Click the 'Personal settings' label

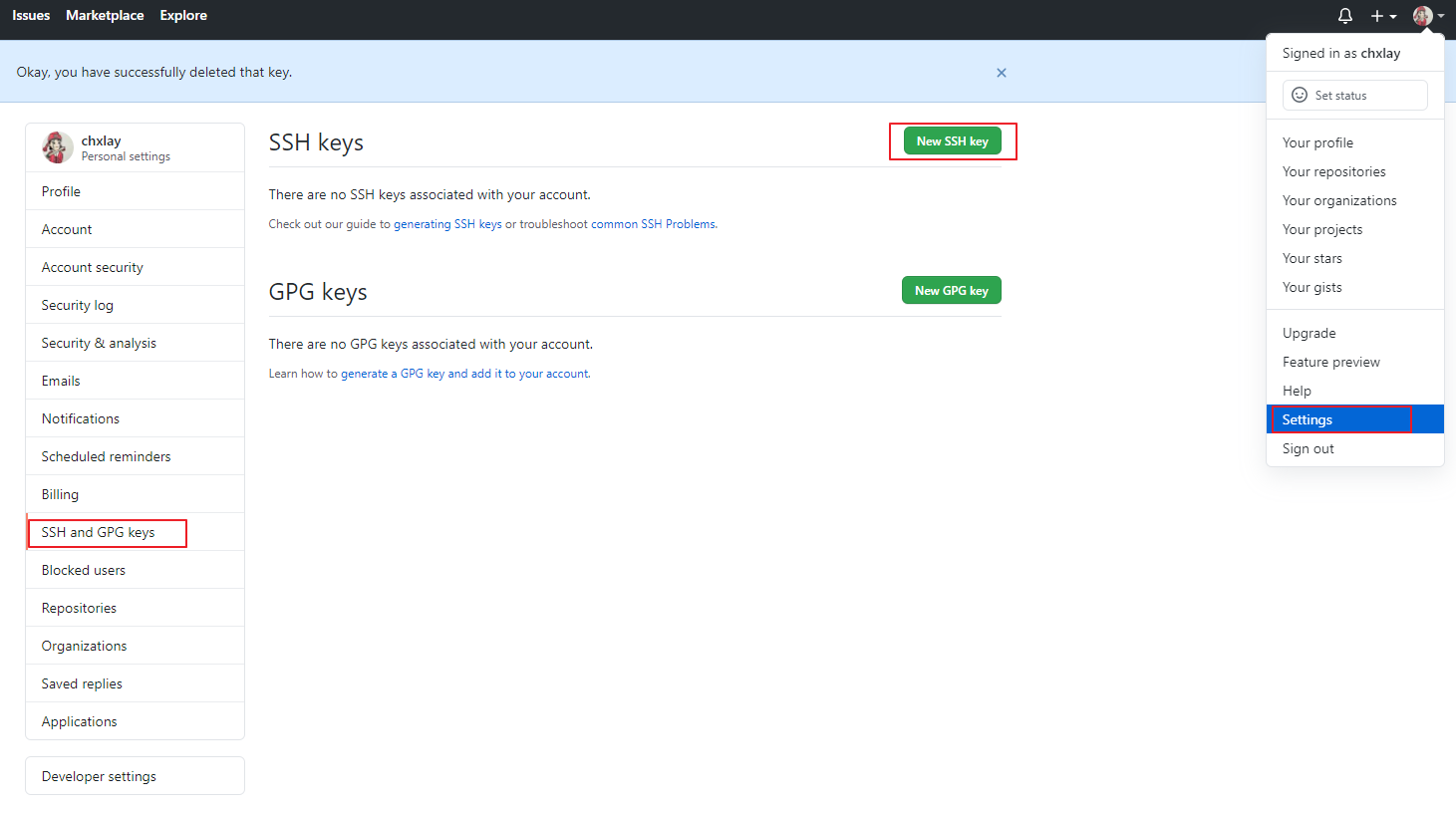point(126,156)
